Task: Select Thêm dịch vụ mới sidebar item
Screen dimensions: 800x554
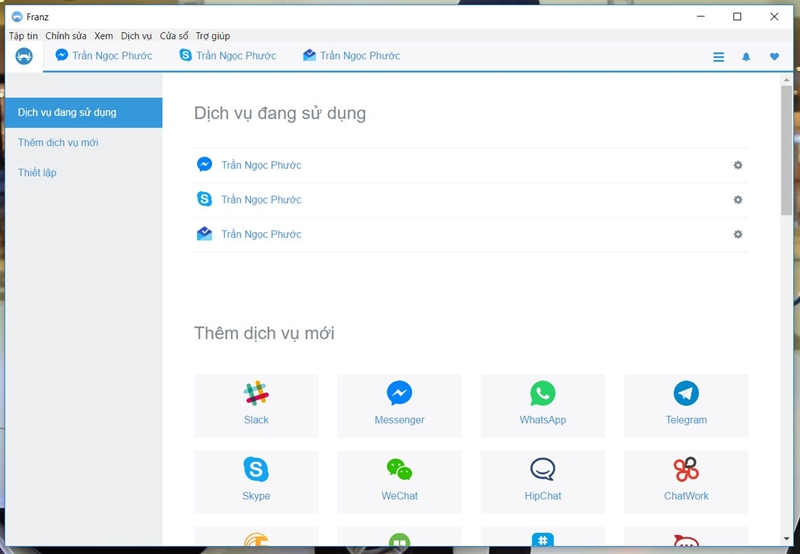Action: pyautogui.click(x=84, y=142)
